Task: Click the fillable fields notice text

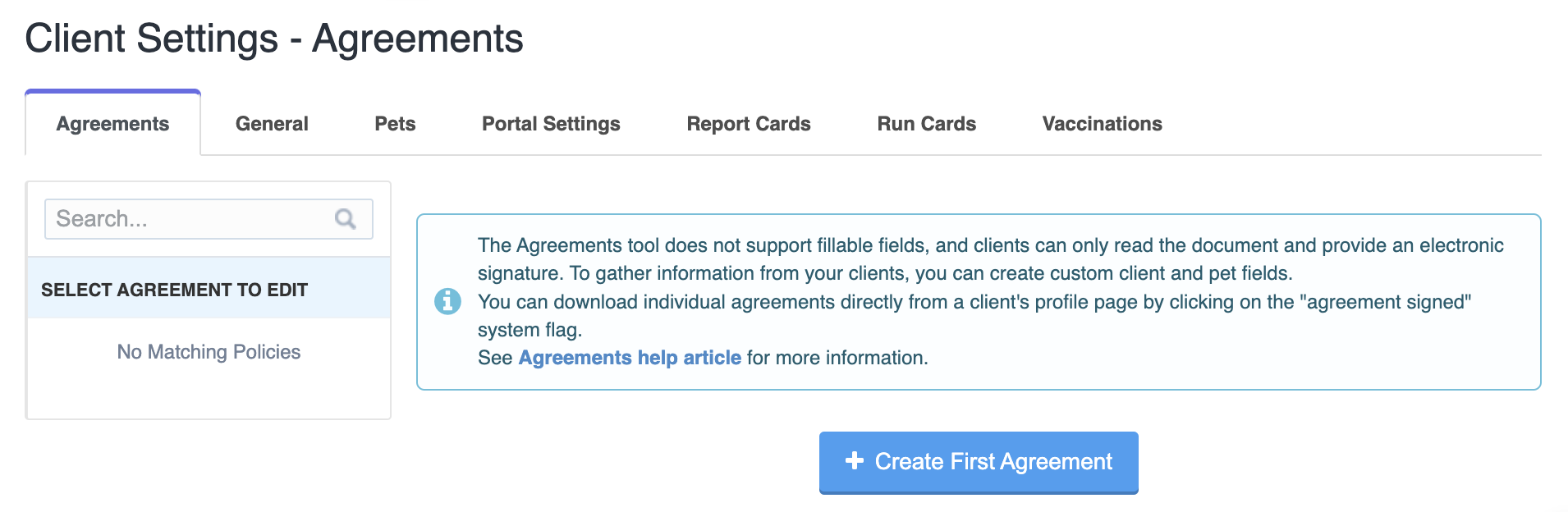Action: click(x=990, y=259)
